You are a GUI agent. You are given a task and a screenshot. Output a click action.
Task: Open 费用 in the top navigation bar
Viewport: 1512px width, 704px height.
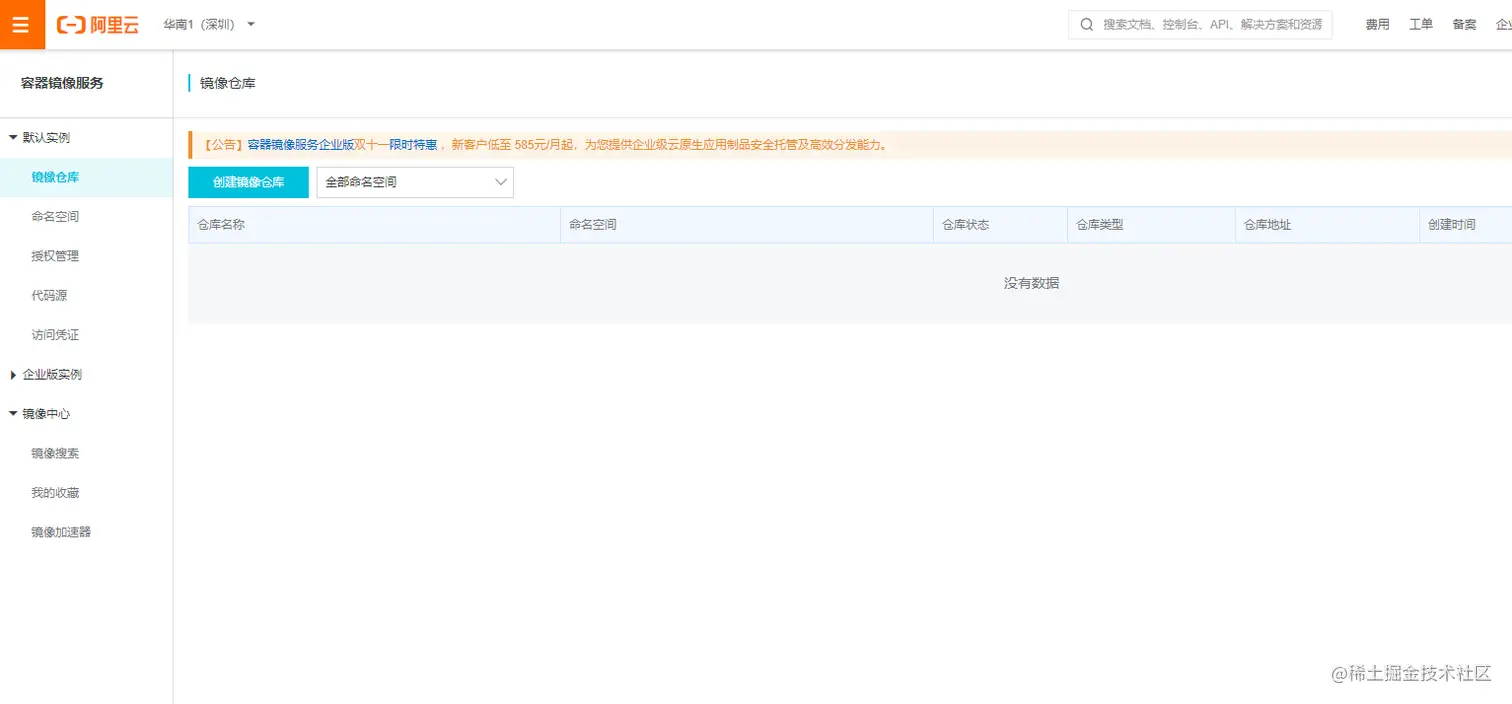[1377, 24]
